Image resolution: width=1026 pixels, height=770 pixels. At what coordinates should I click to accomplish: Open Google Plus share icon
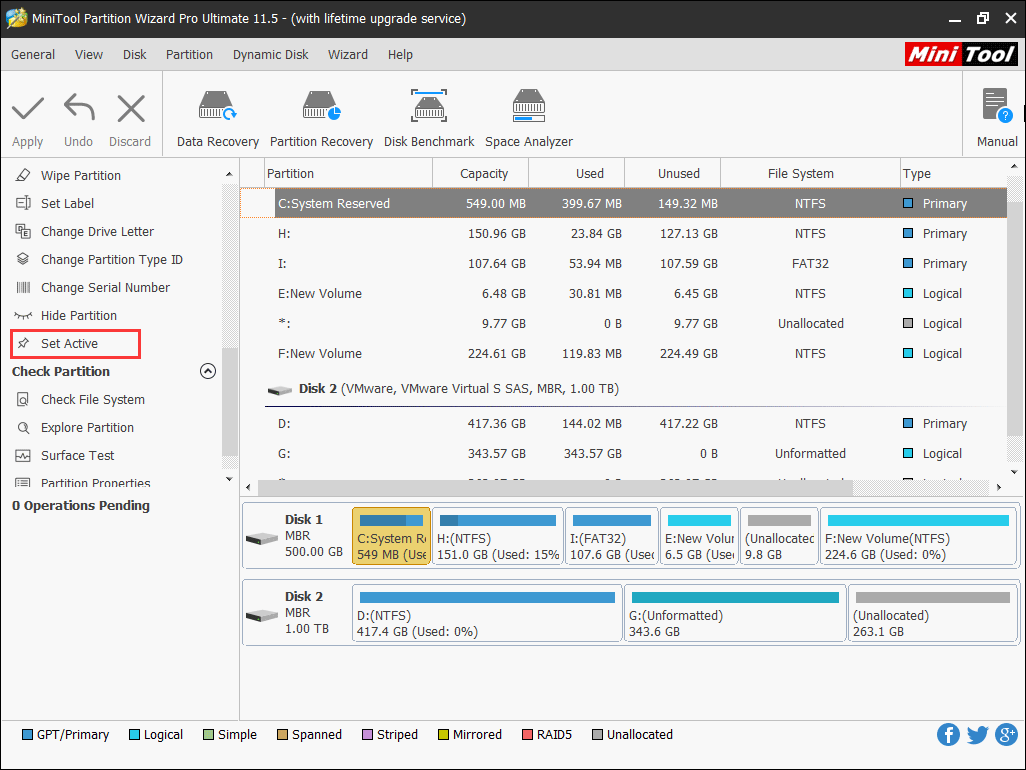pyautogui.click(x=1006, y=735)
